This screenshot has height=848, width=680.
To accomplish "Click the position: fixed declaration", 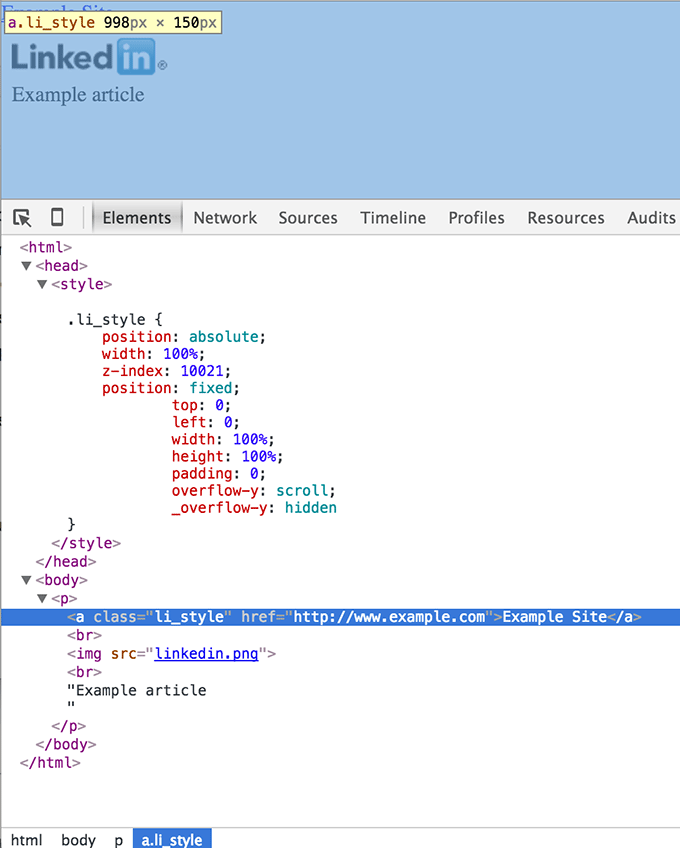I will point(171,388).
